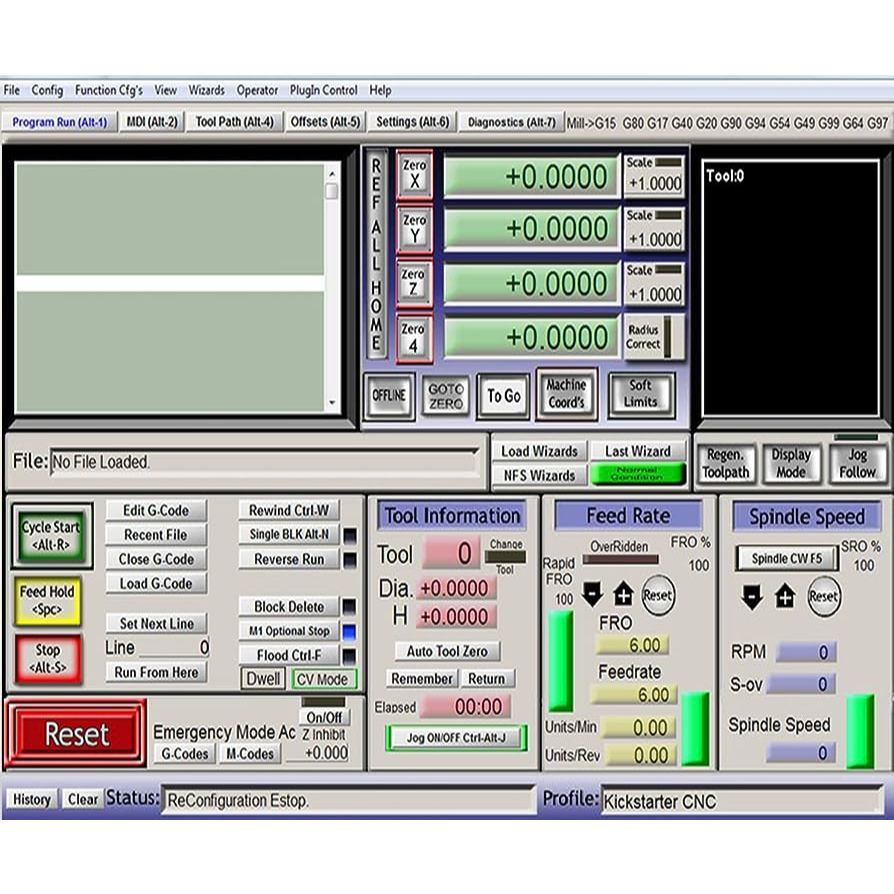The height and width of the screenshot is (894, 894).
Task: Click the Zero X axis button
Action: tap(414, 175)
